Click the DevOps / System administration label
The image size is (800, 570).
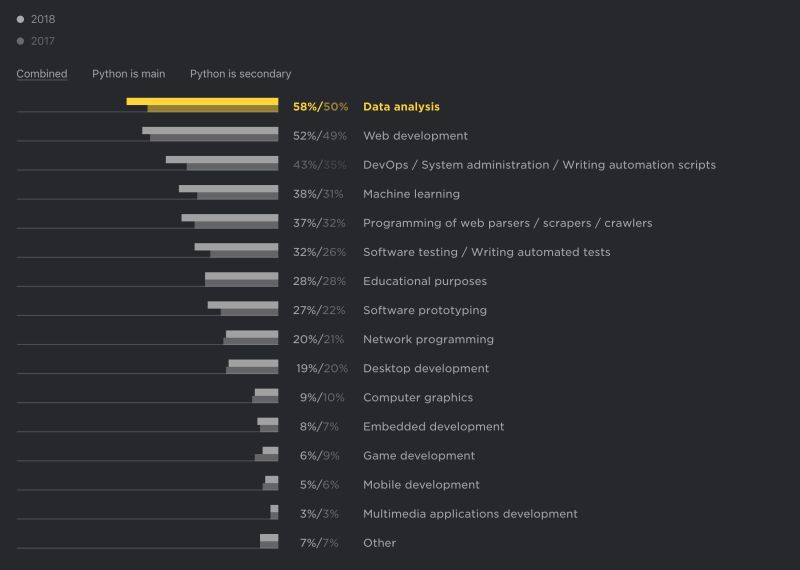click(x=539, y=165)
